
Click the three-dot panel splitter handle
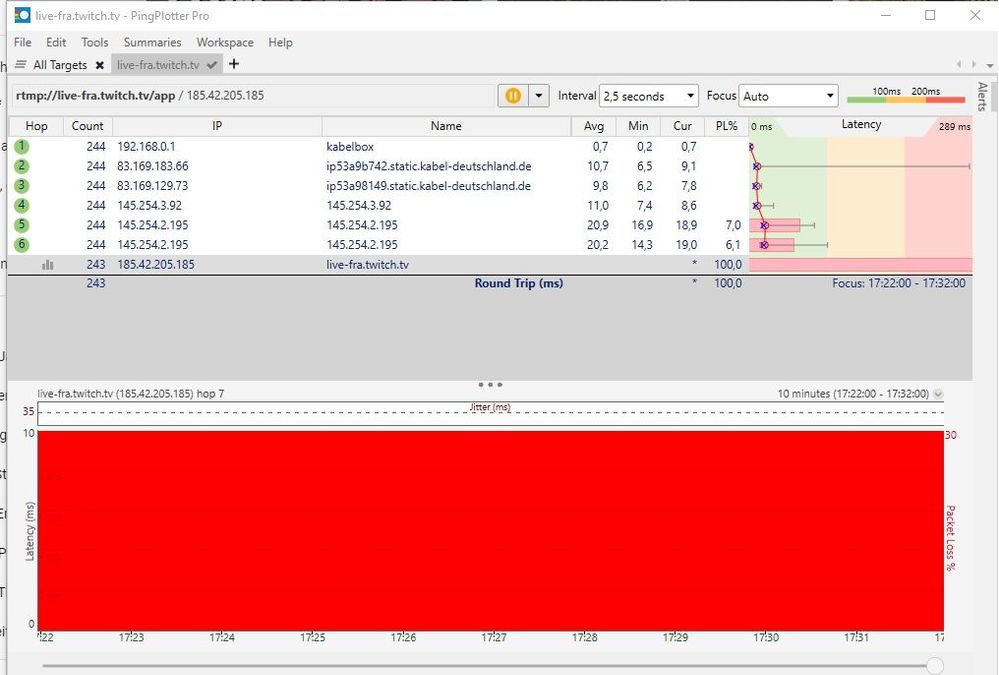click(x=491, y=384)
